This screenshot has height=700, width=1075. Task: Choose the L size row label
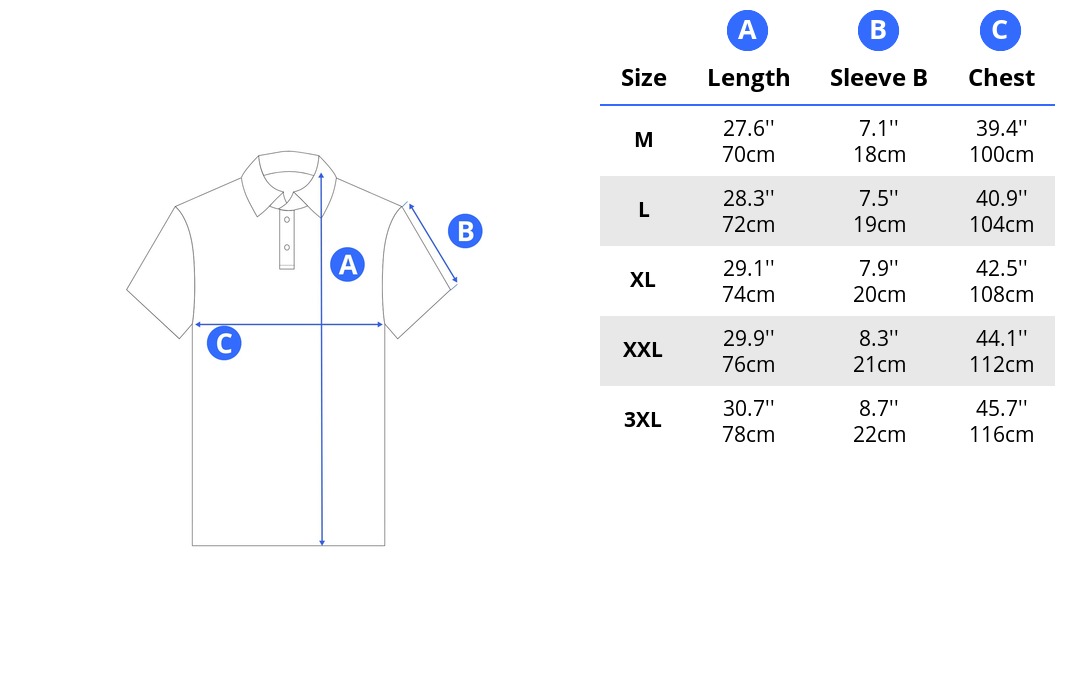(644, 210)
